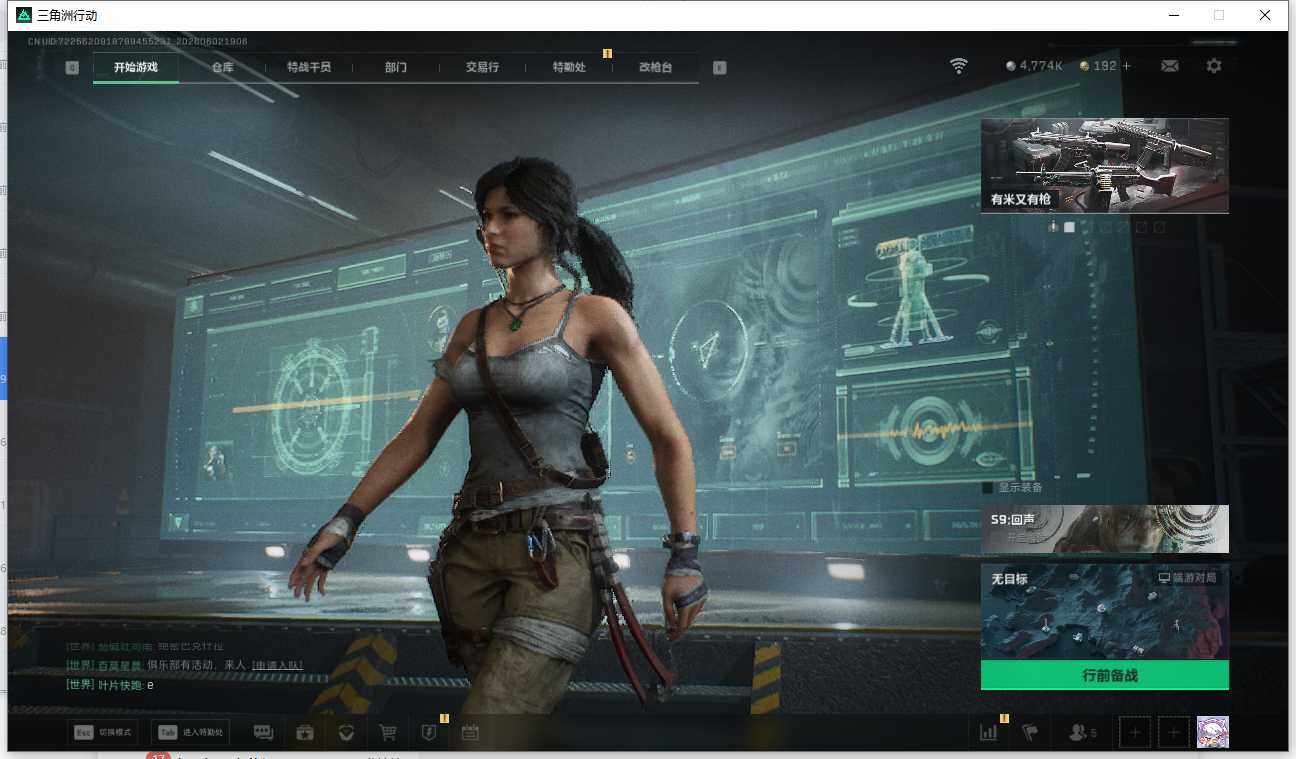Select the 开始游戏 tab
The image size is (1296, 759).
click(136, 67)
